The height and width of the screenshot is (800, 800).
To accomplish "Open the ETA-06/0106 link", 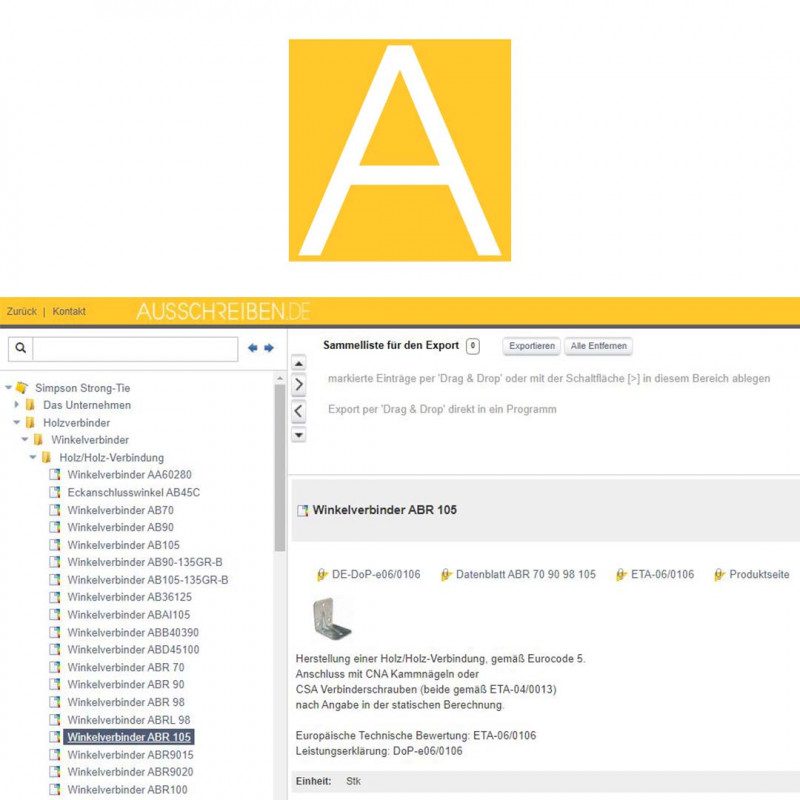I will pos(662,574).
